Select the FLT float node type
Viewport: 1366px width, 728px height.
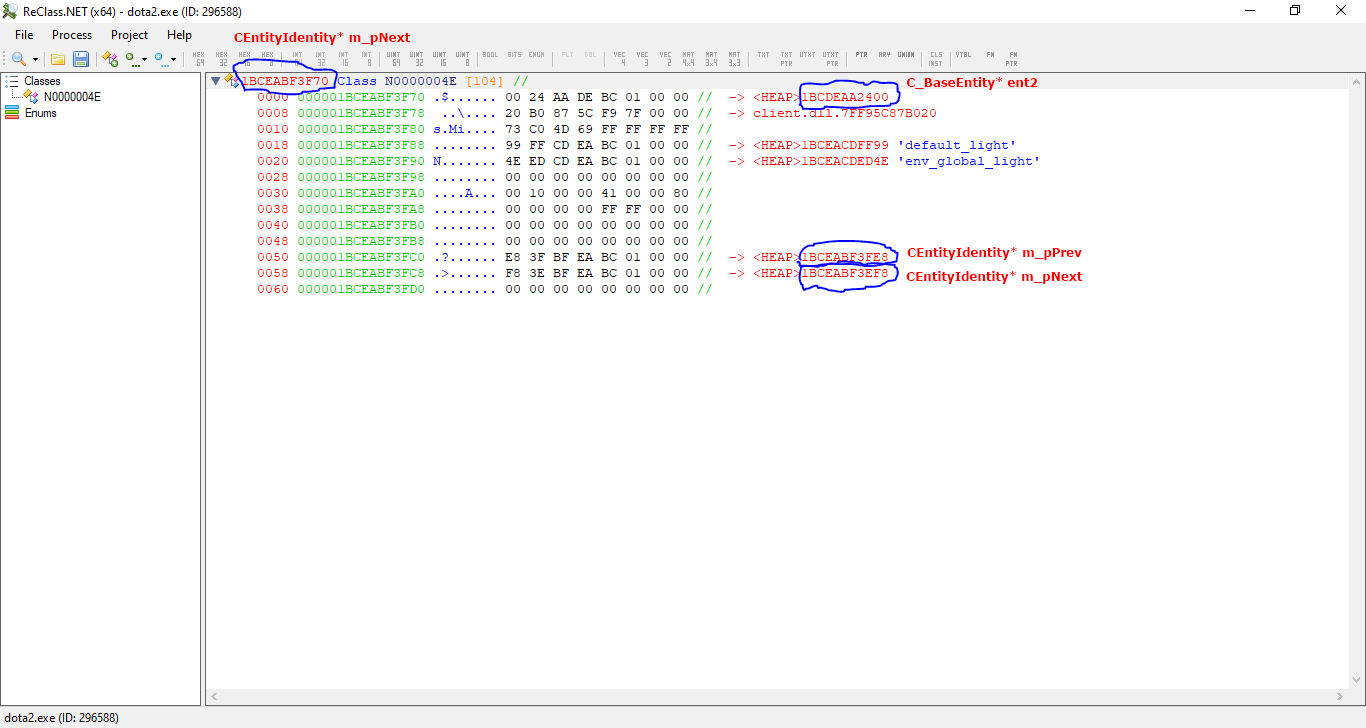click(567, 55)
